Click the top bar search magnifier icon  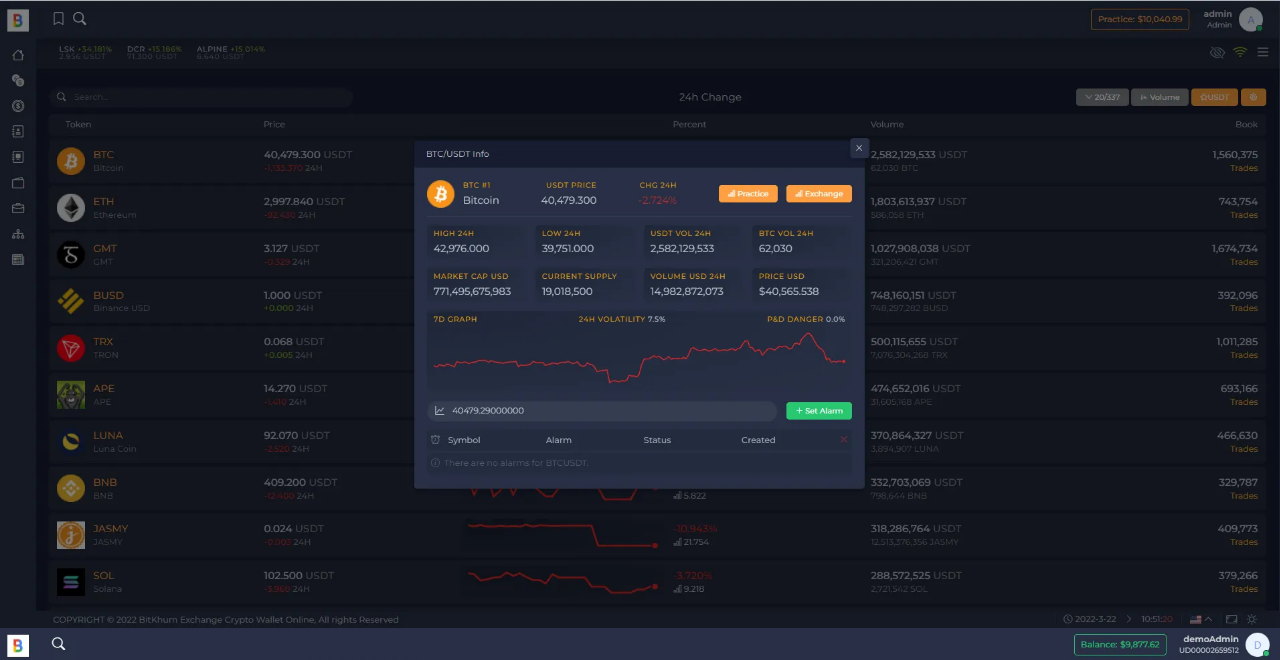point(80,18)
